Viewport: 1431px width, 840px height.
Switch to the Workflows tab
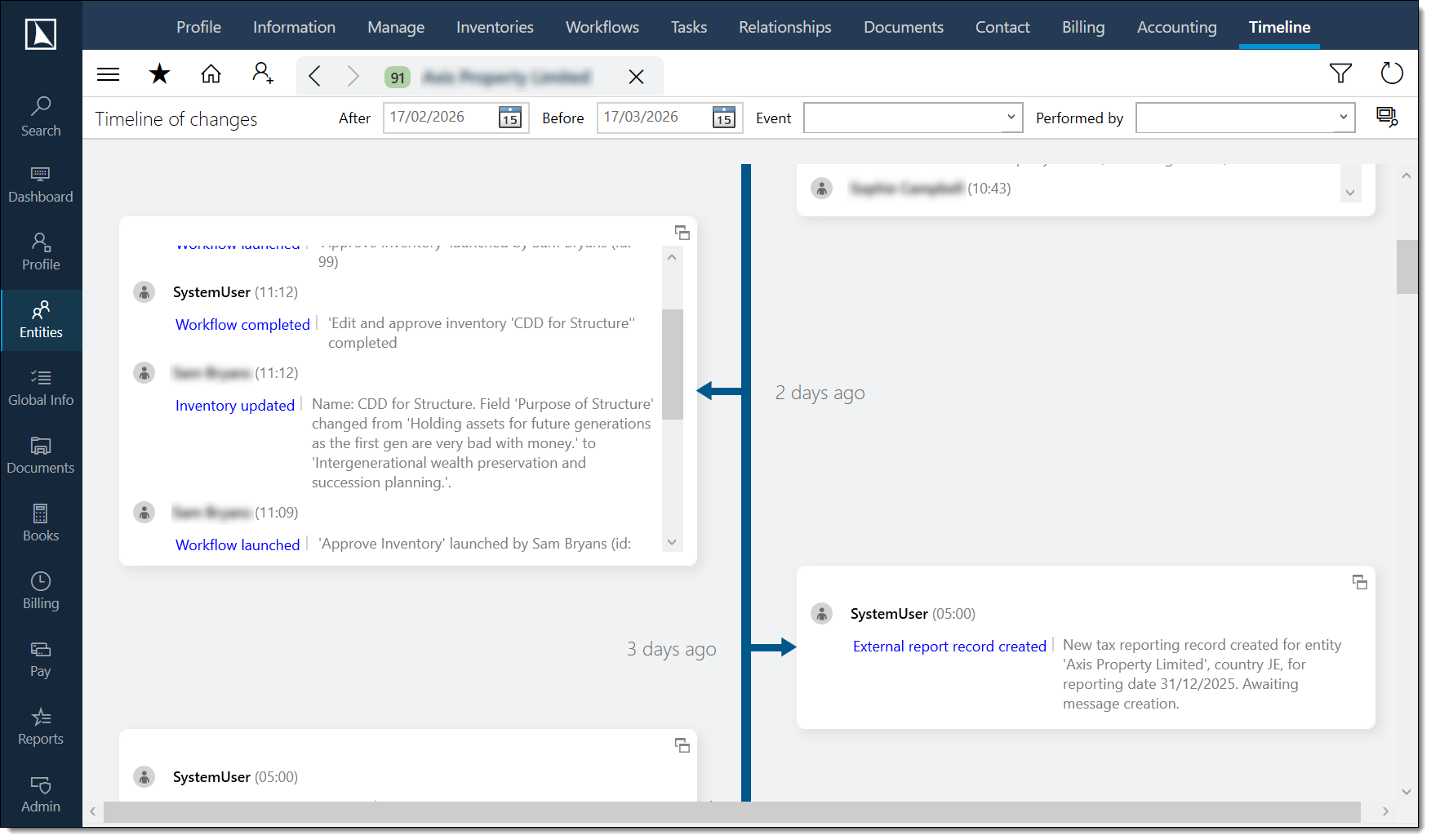coord(602,26)
